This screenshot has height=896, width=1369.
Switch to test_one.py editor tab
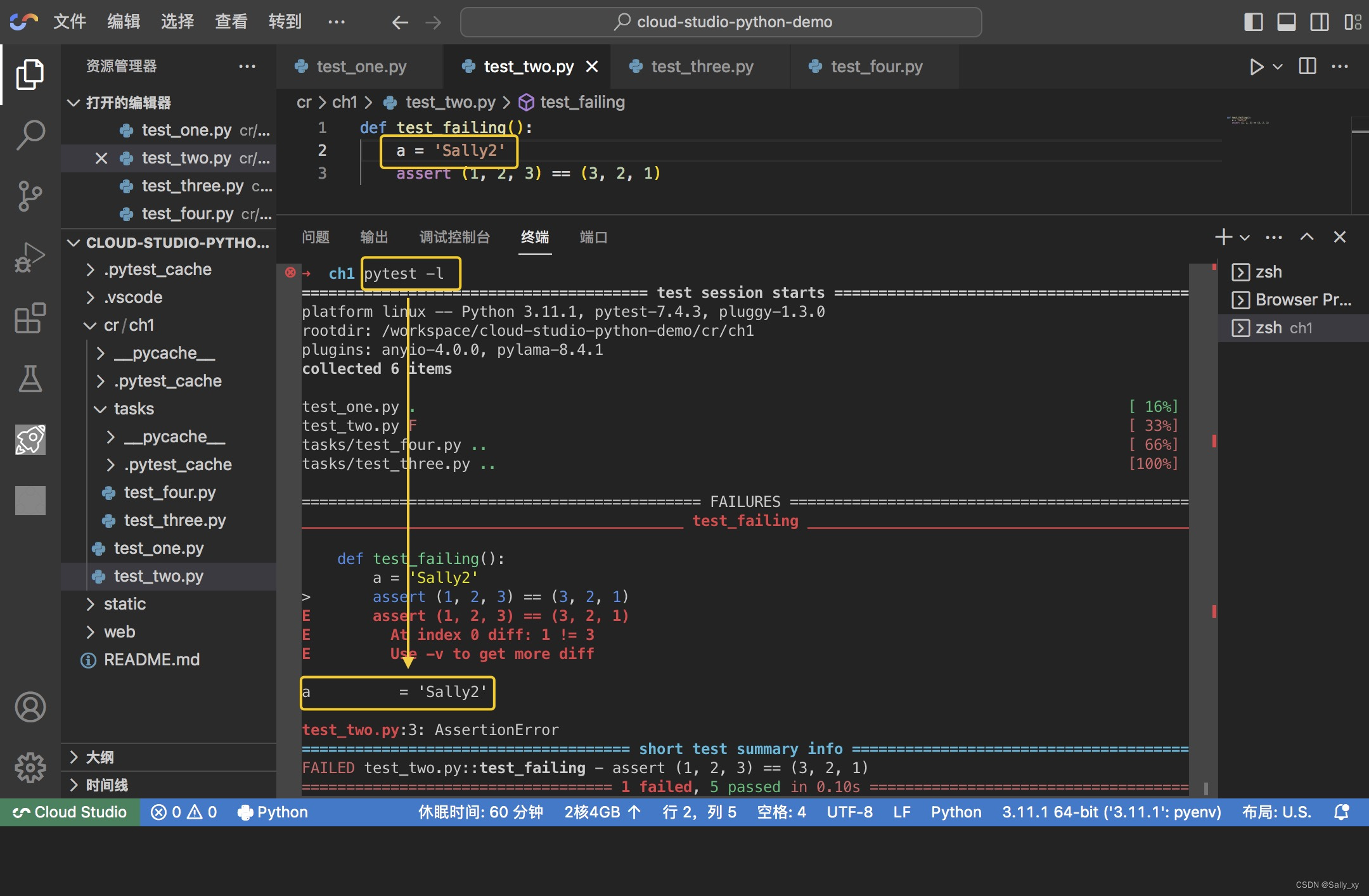(360, 67)
